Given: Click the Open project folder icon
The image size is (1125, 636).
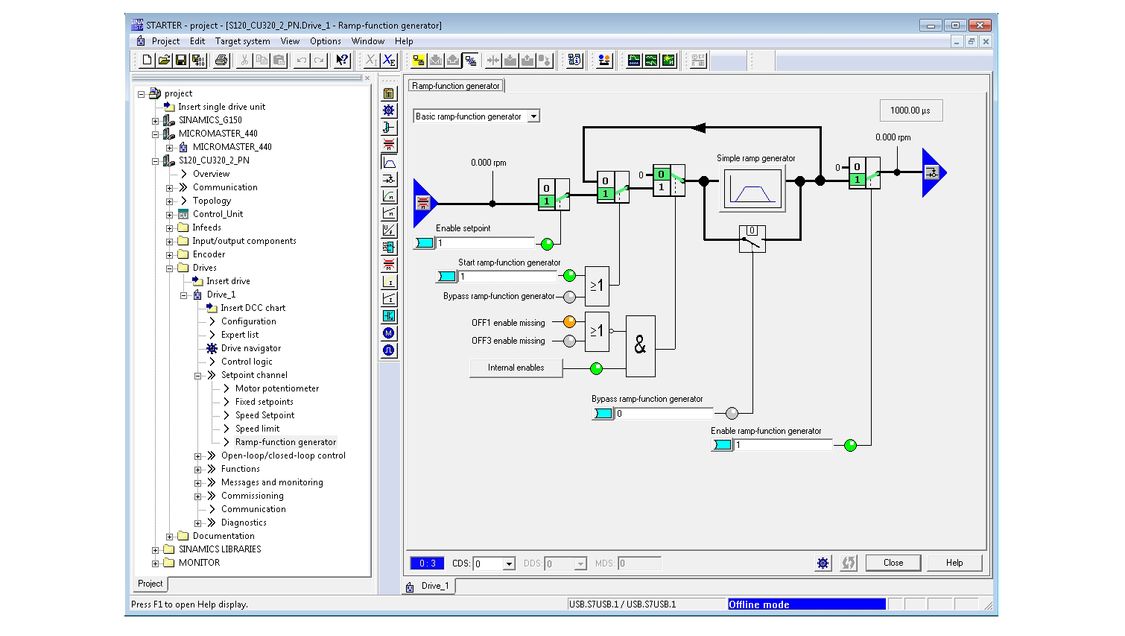Looking at the screenshot, I should (x=164, y=60).
